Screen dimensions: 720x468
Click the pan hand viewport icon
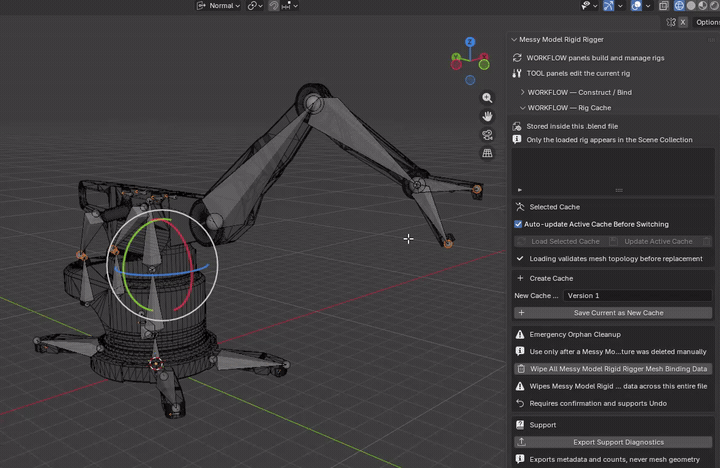pos(487,116)
